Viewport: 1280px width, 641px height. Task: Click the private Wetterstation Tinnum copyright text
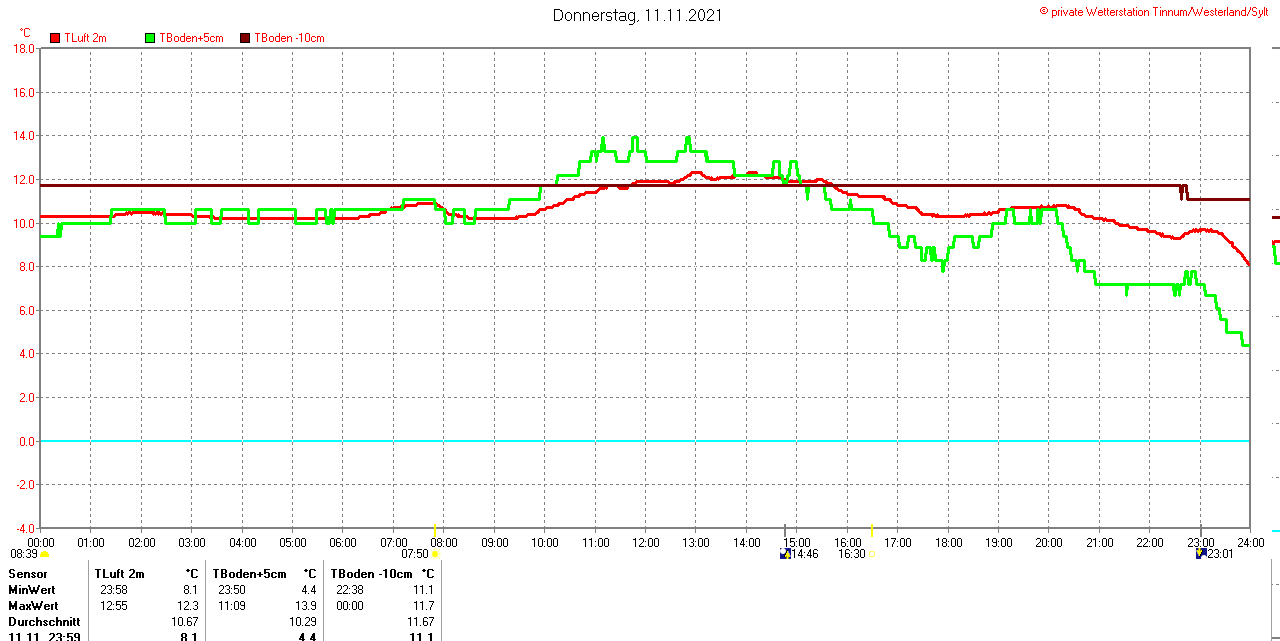[x=1159, y=11]
